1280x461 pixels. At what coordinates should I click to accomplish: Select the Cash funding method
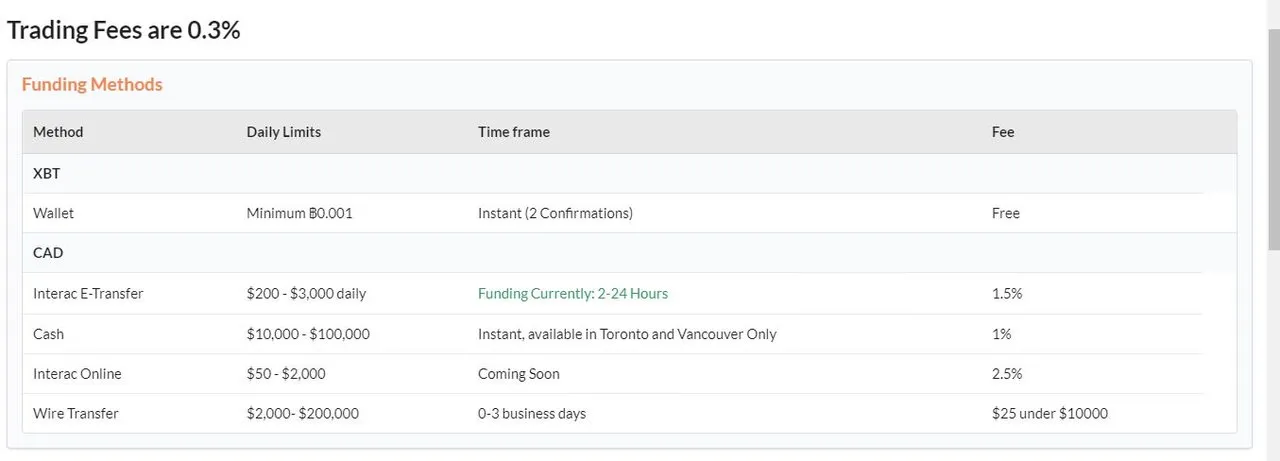coord(48,334)
